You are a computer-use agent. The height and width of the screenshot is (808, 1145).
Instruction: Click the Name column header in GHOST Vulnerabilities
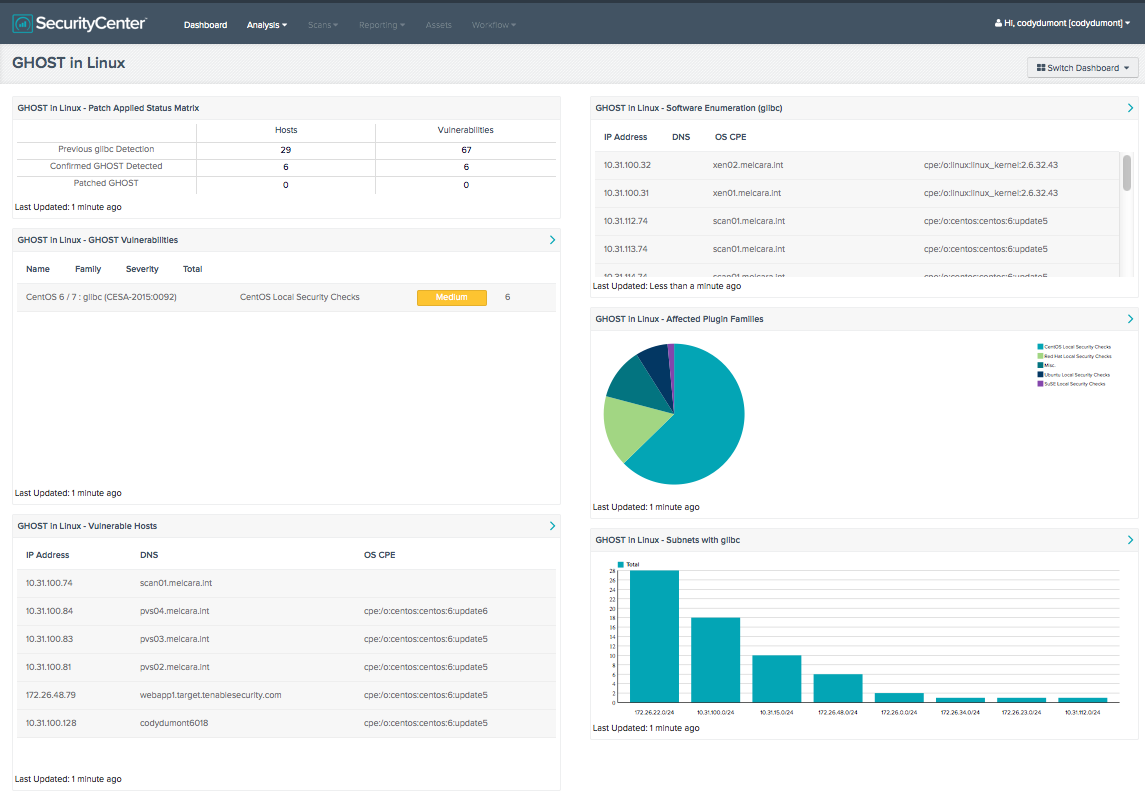coord(38,269)
